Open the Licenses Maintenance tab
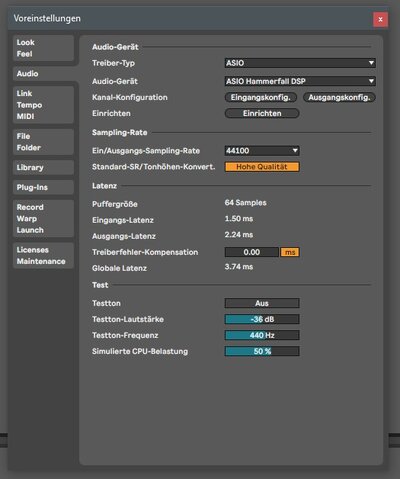 (43, 255)
